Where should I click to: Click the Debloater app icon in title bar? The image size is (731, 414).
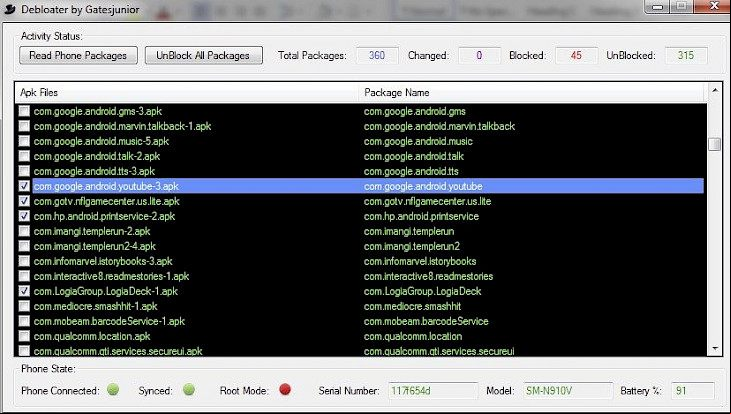pos(10,9)
